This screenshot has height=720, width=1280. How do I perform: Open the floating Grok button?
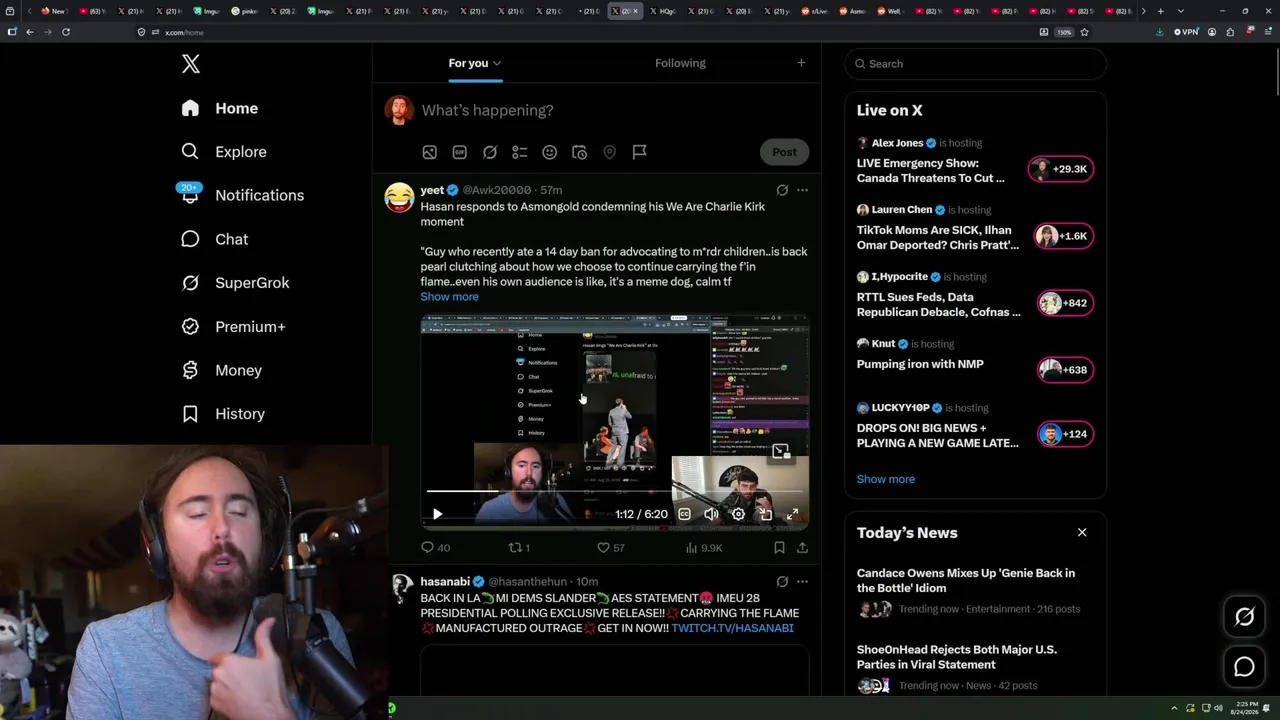tap(1244, 617)
